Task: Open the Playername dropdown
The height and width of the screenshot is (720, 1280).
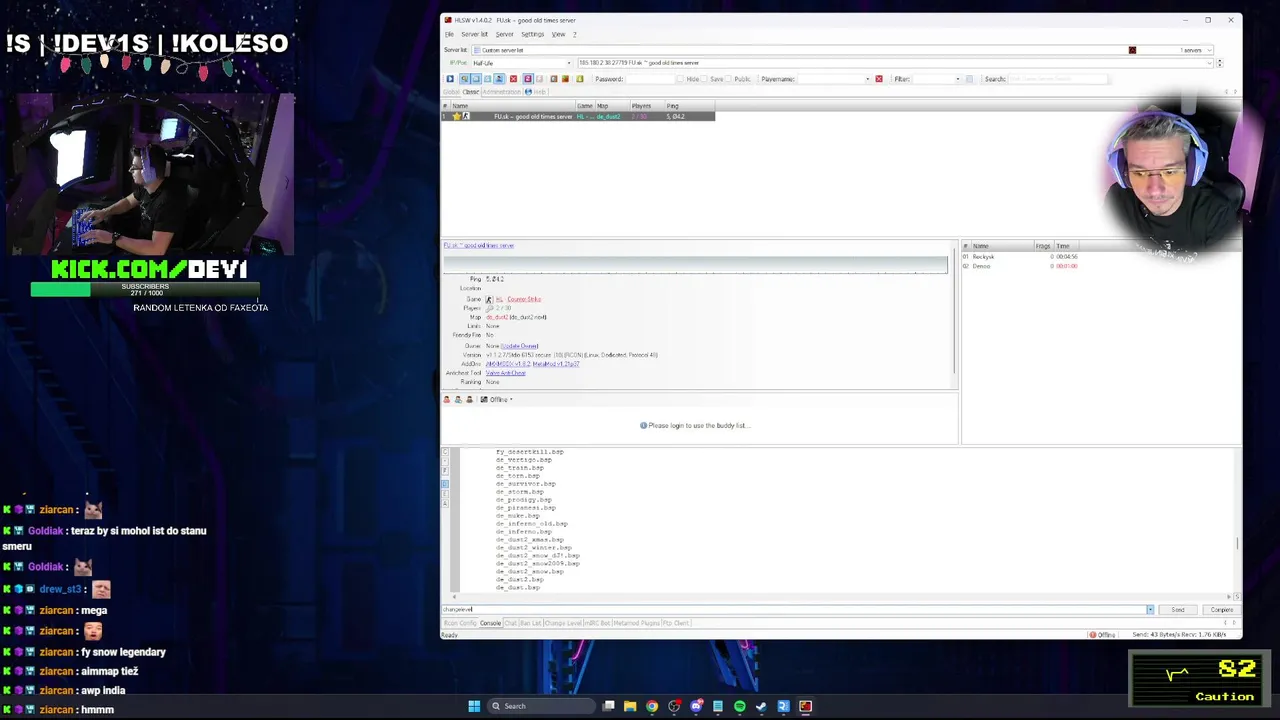Action: (x=867, y=79)
